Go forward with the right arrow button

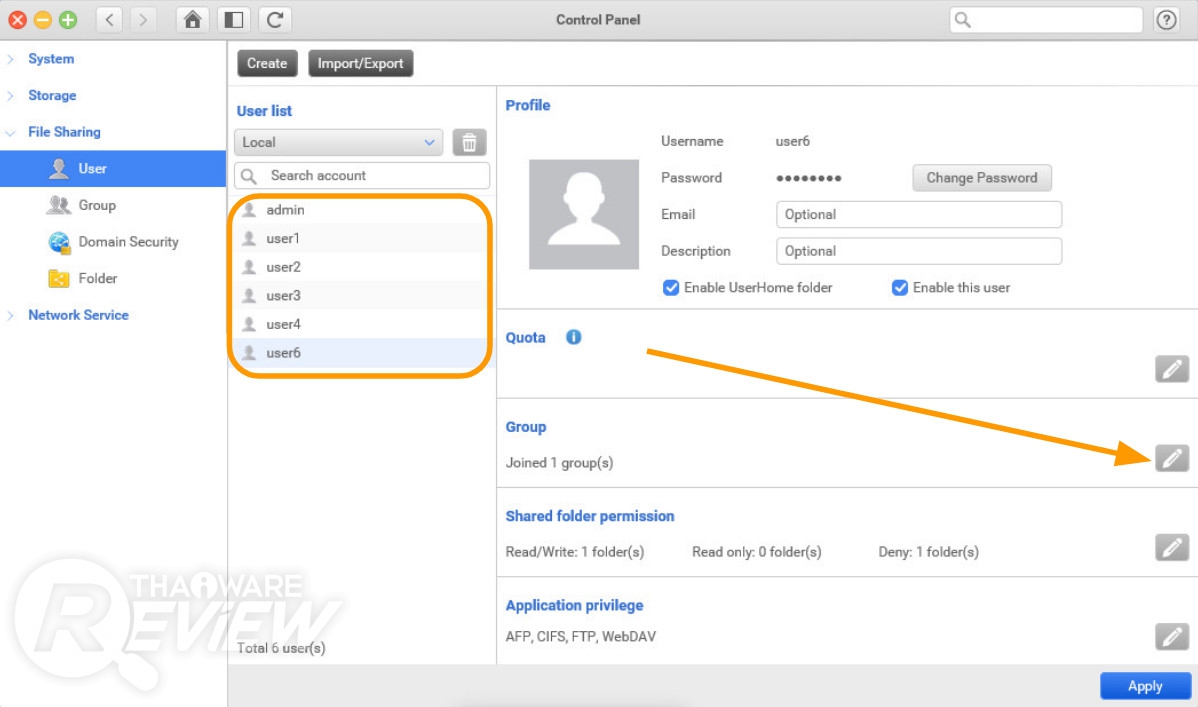pos(143,20)
